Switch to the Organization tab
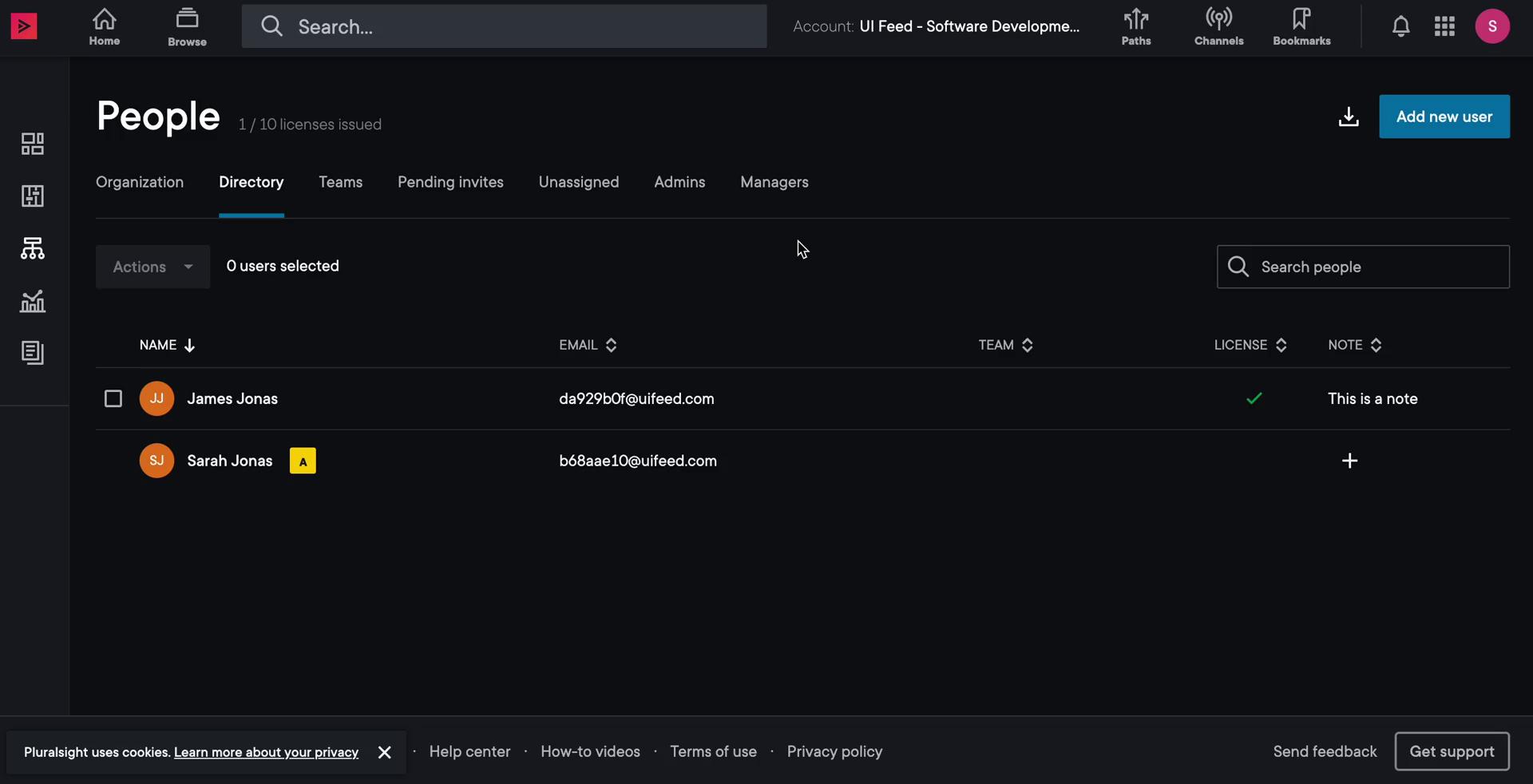This screenshot has width=1533, height=784. 140,182
